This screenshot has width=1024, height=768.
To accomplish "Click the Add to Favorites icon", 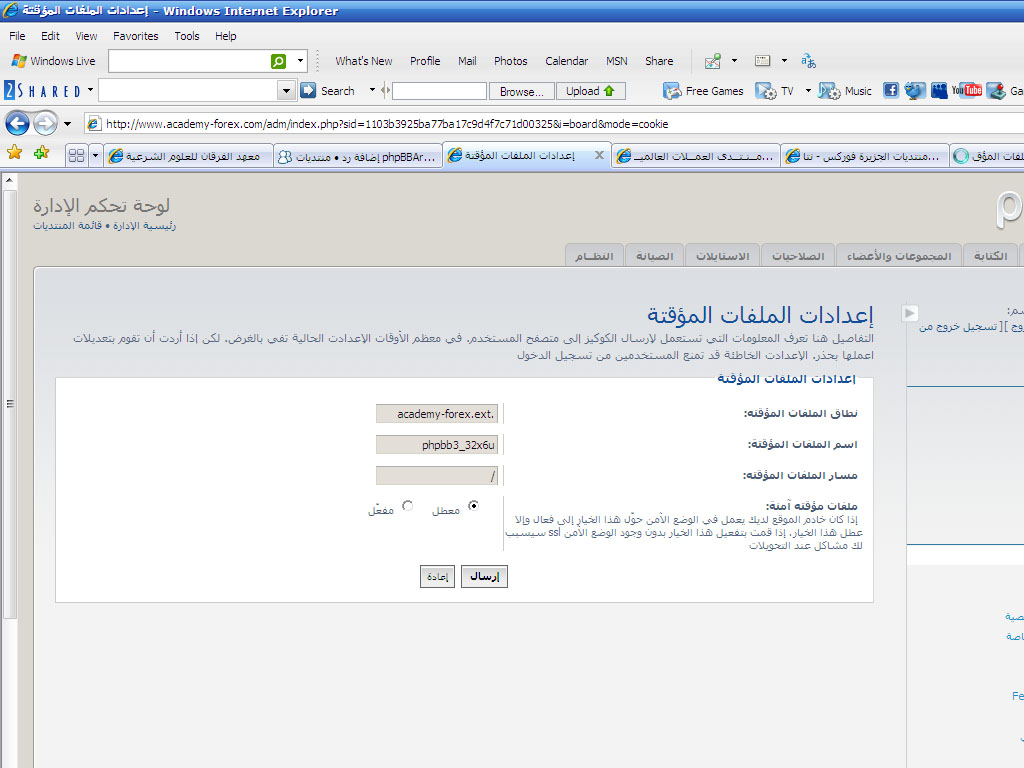I will click(x=41, y=154).
